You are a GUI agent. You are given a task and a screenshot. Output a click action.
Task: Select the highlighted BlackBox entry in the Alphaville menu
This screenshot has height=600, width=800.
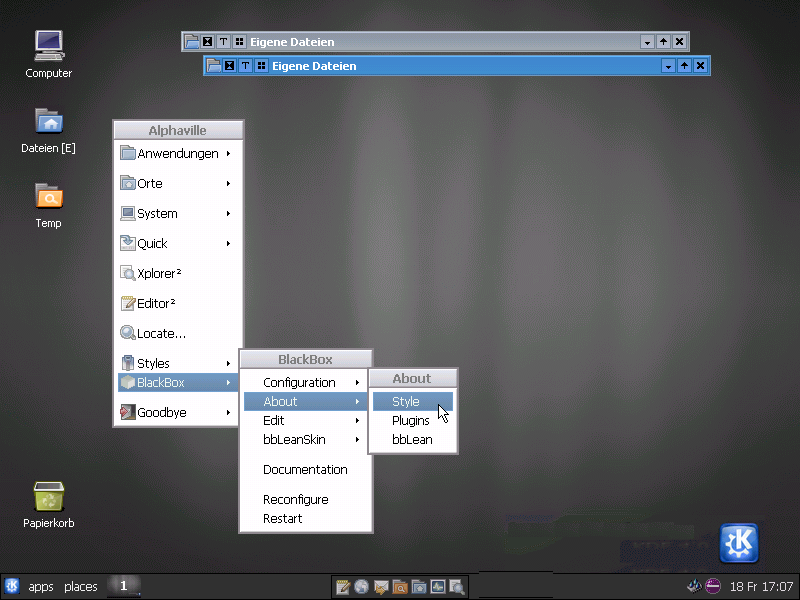point(177,382)
